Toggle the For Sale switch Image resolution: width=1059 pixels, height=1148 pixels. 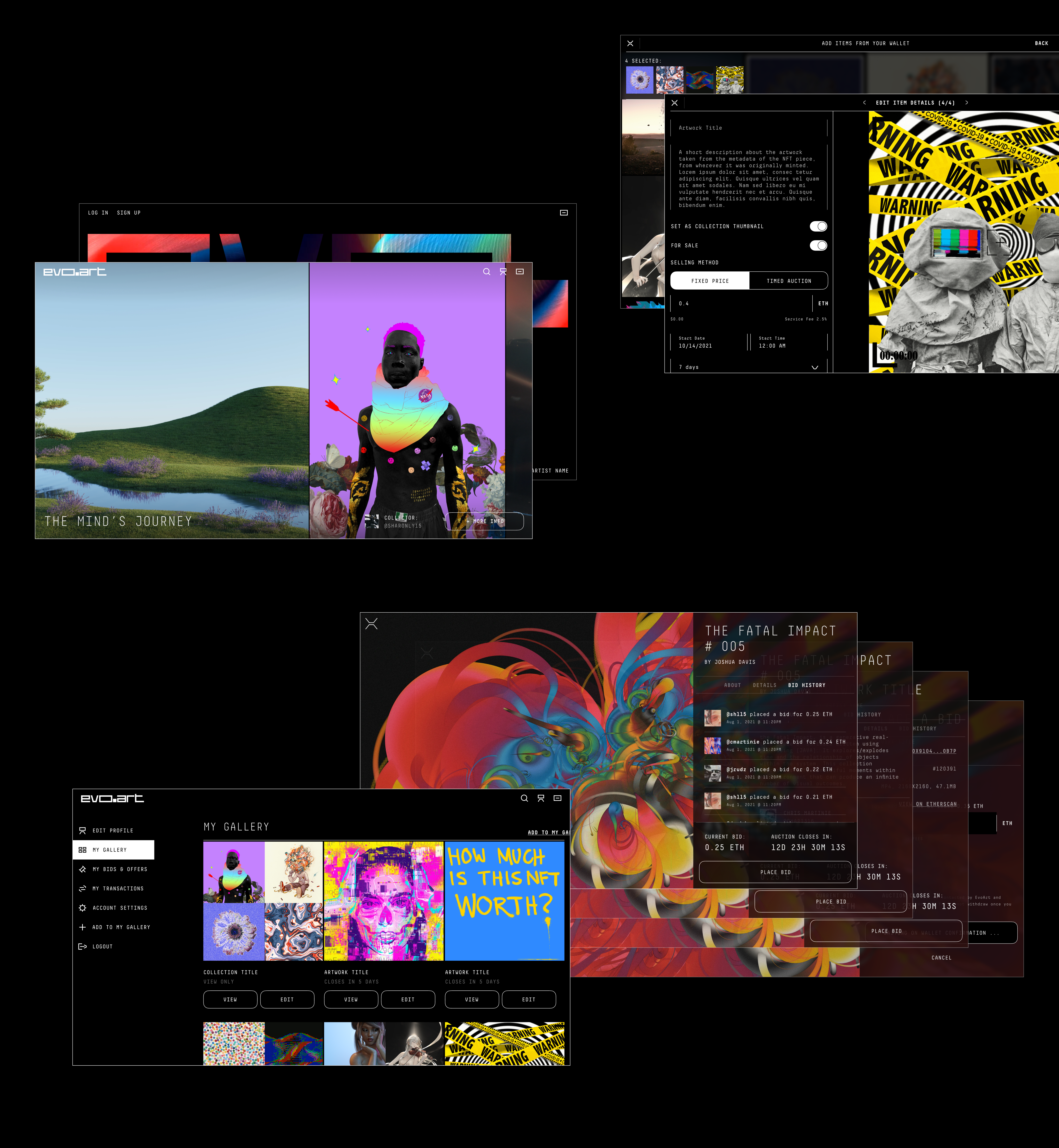[818, 245]
